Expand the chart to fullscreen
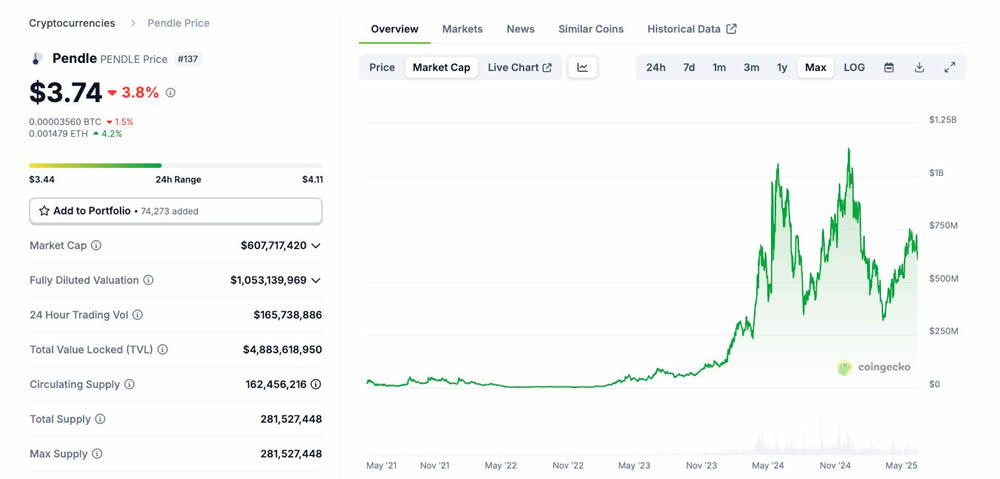Image resolution: width=1000 pixels, height=479 pixels. (x=950, y=68)
